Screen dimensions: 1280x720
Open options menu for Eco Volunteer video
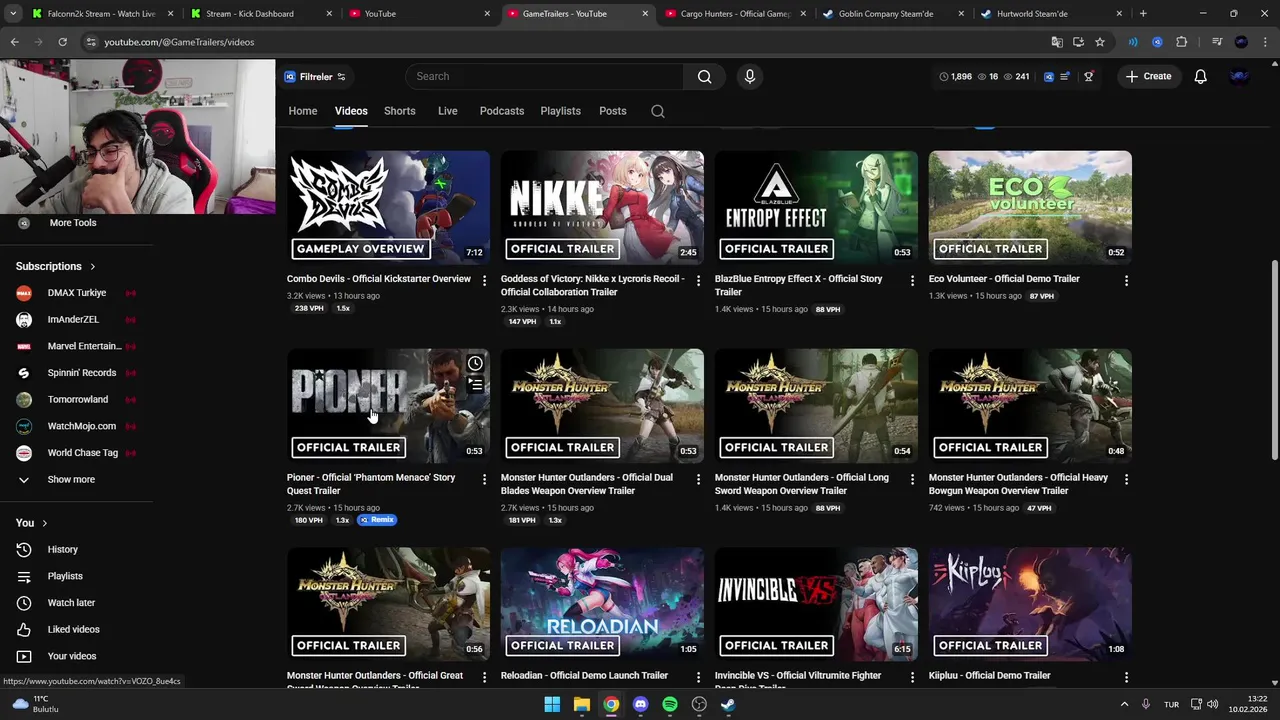(1126, 281)
